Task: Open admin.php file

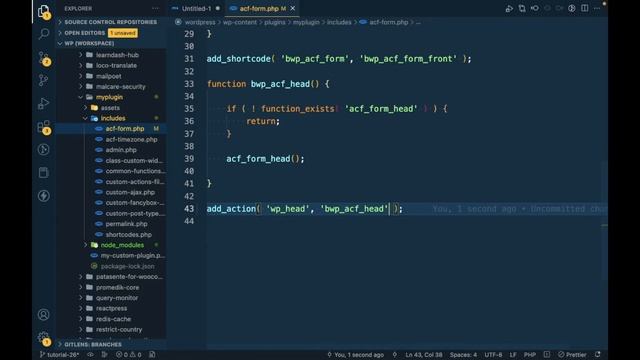Action: (121, 150)
